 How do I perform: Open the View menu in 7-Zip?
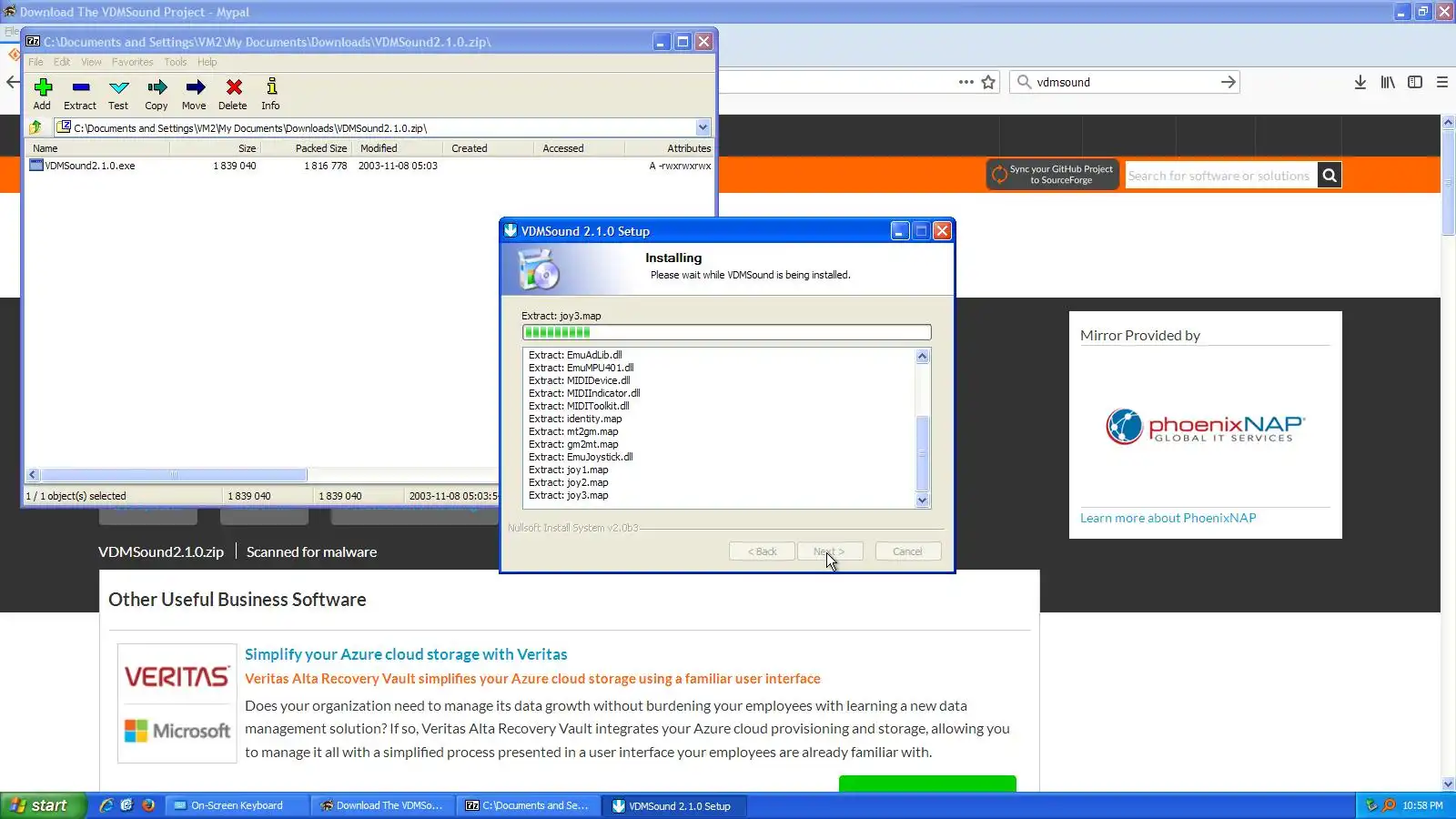91,62
